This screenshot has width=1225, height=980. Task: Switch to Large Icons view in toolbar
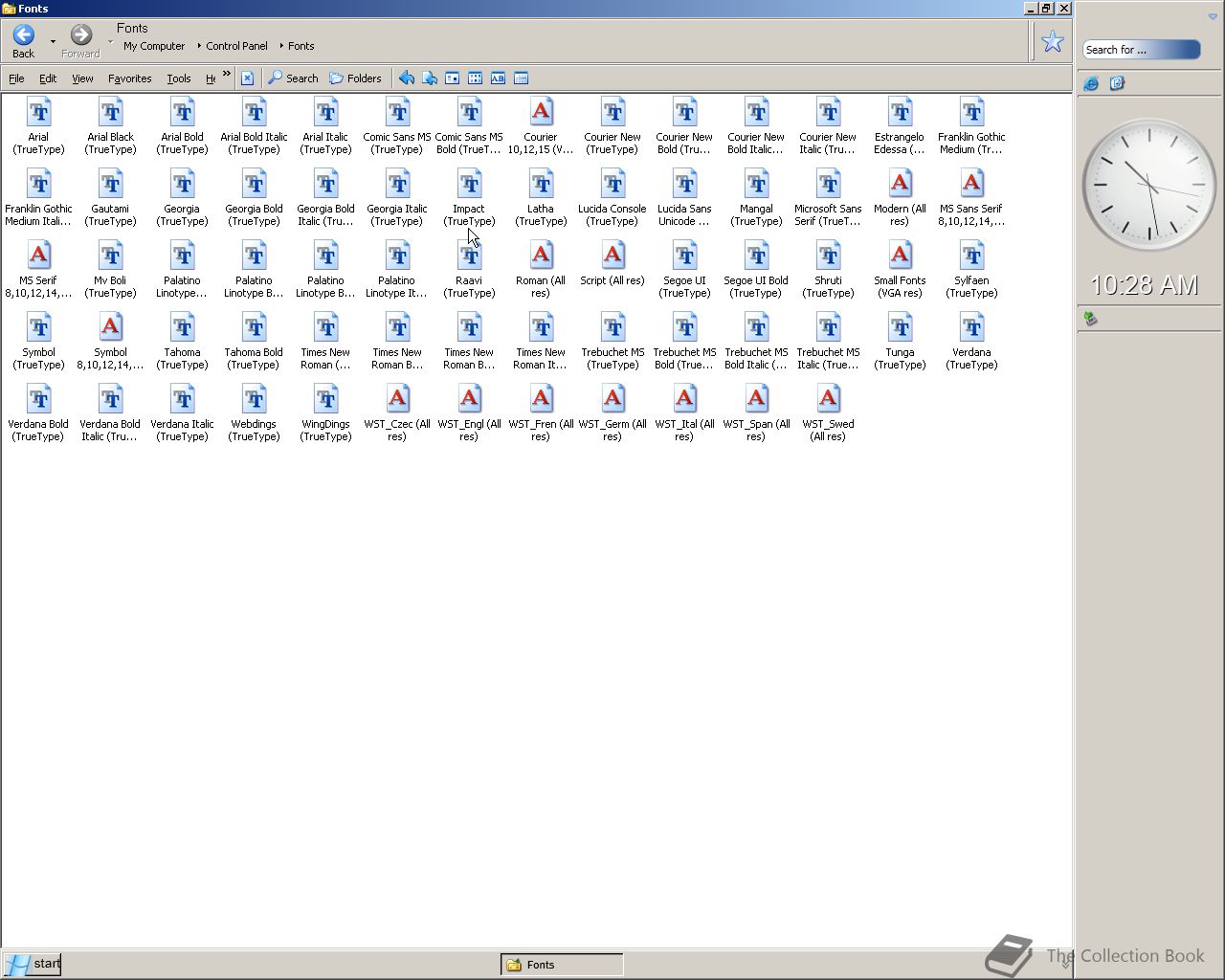452,78
